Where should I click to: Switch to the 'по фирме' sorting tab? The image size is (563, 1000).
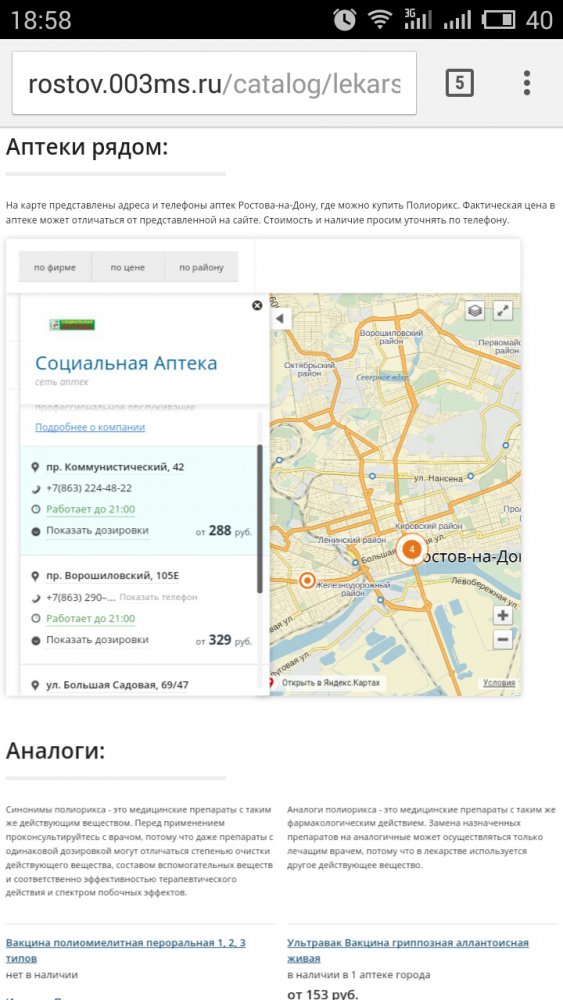click(x=55, y=267)
